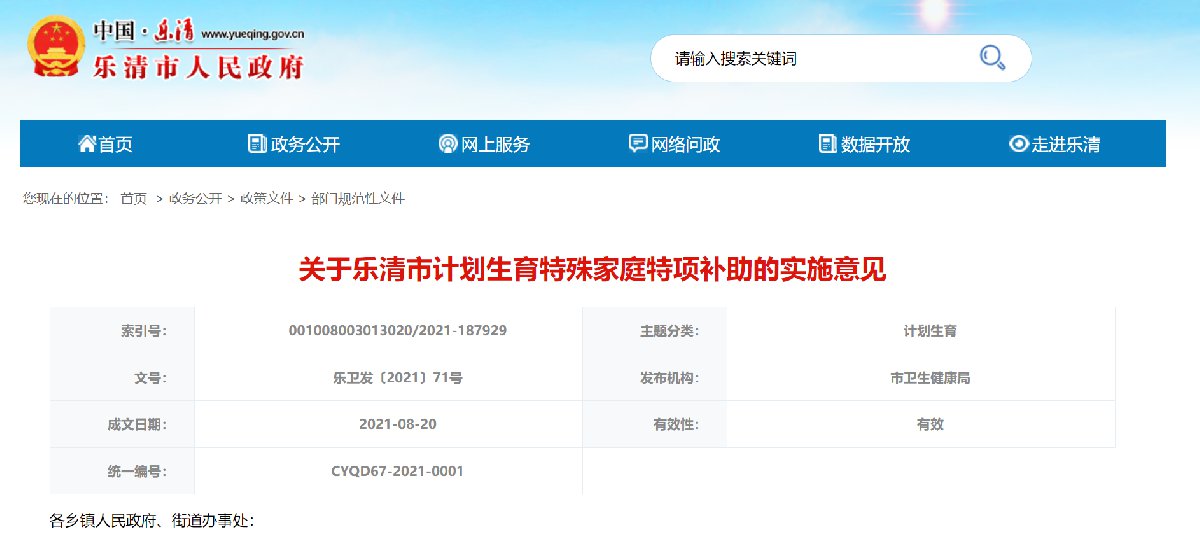This screenshot has height=535, width=1200.
Task: Click the icon beside 网上服务
Action: click(448, 144)
